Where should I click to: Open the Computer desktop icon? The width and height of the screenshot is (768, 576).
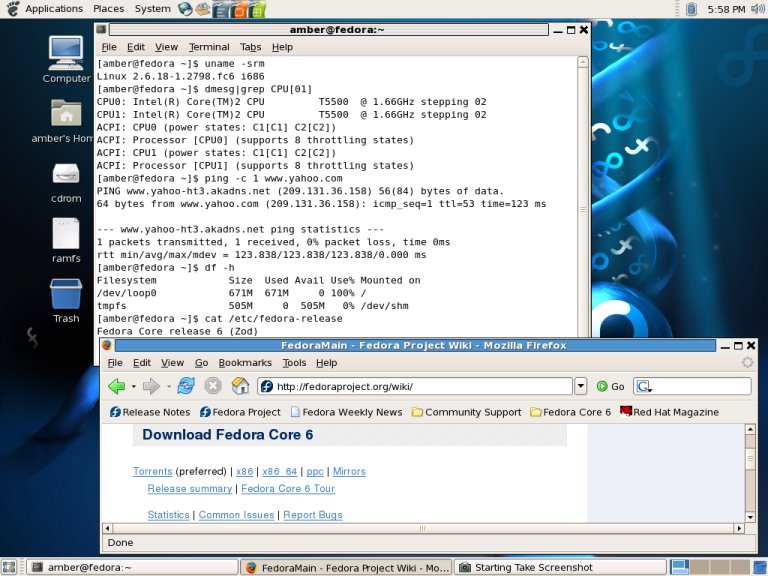[x=66, y=60]
